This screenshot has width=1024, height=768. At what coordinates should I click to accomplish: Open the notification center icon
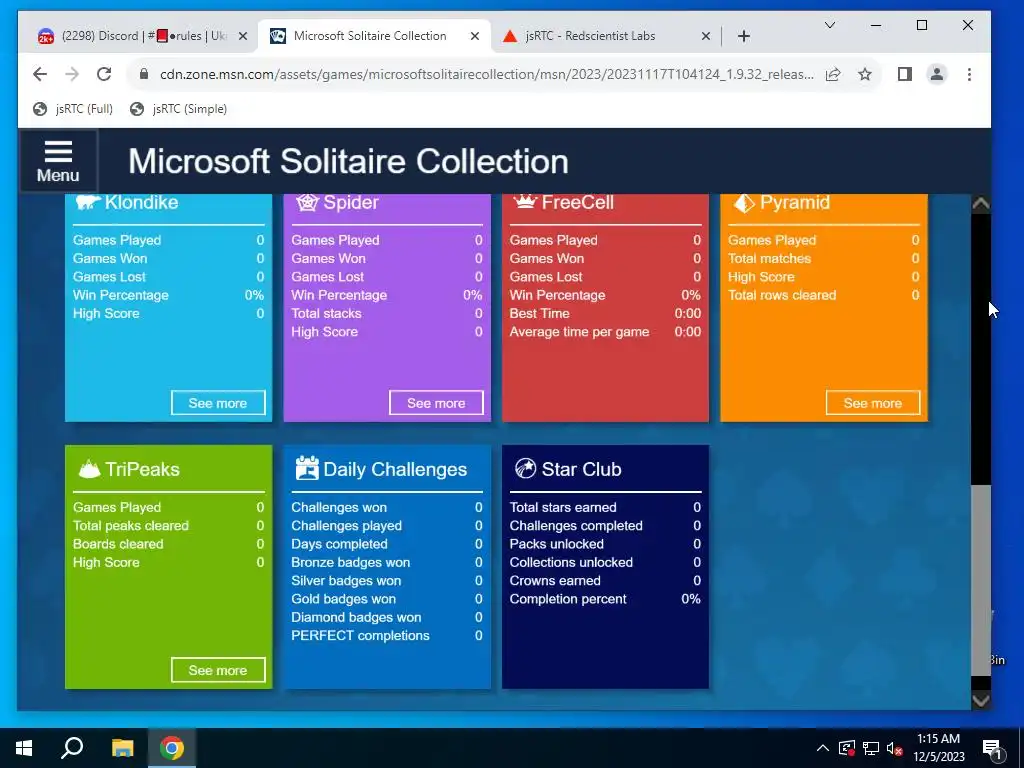coord(992,748)
